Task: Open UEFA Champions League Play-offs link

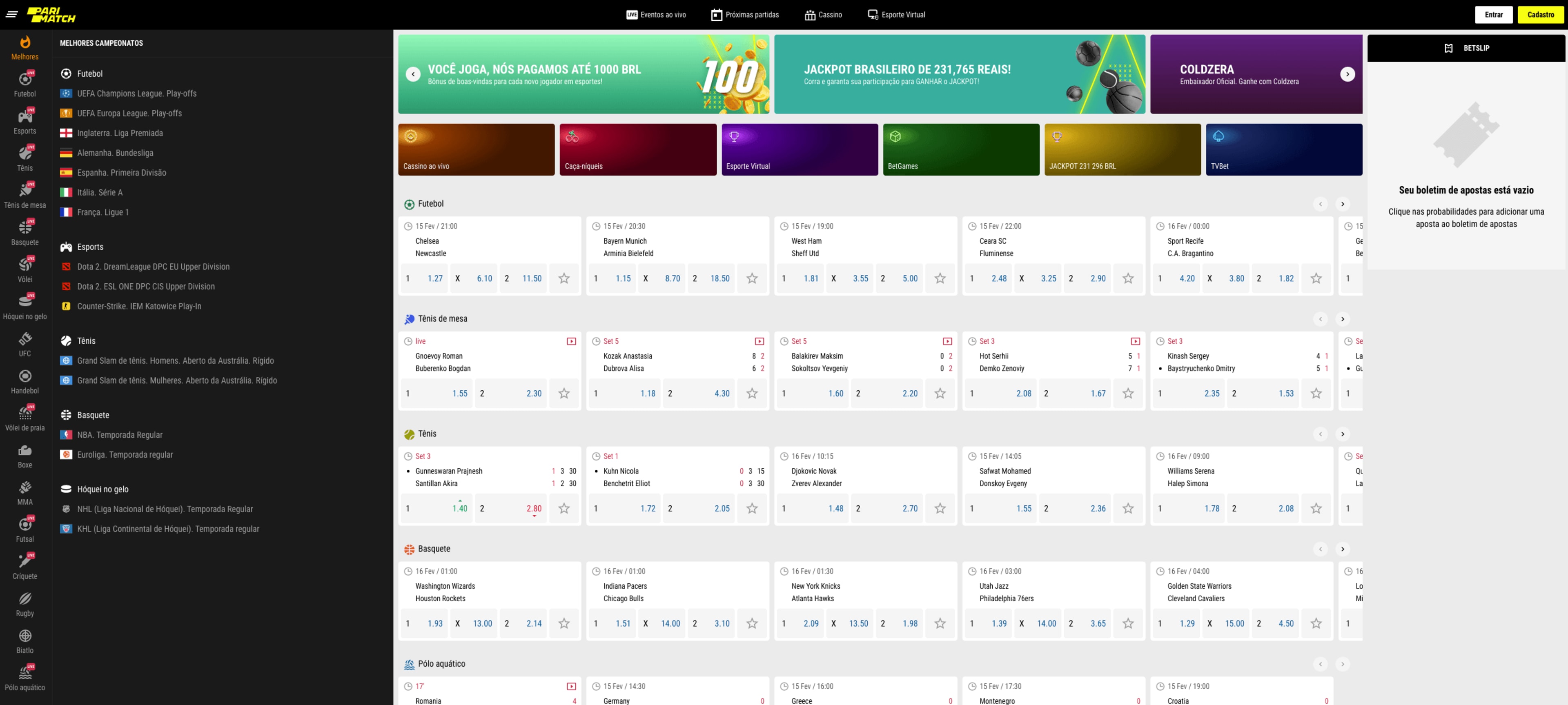Action: (x=136, y=93)
